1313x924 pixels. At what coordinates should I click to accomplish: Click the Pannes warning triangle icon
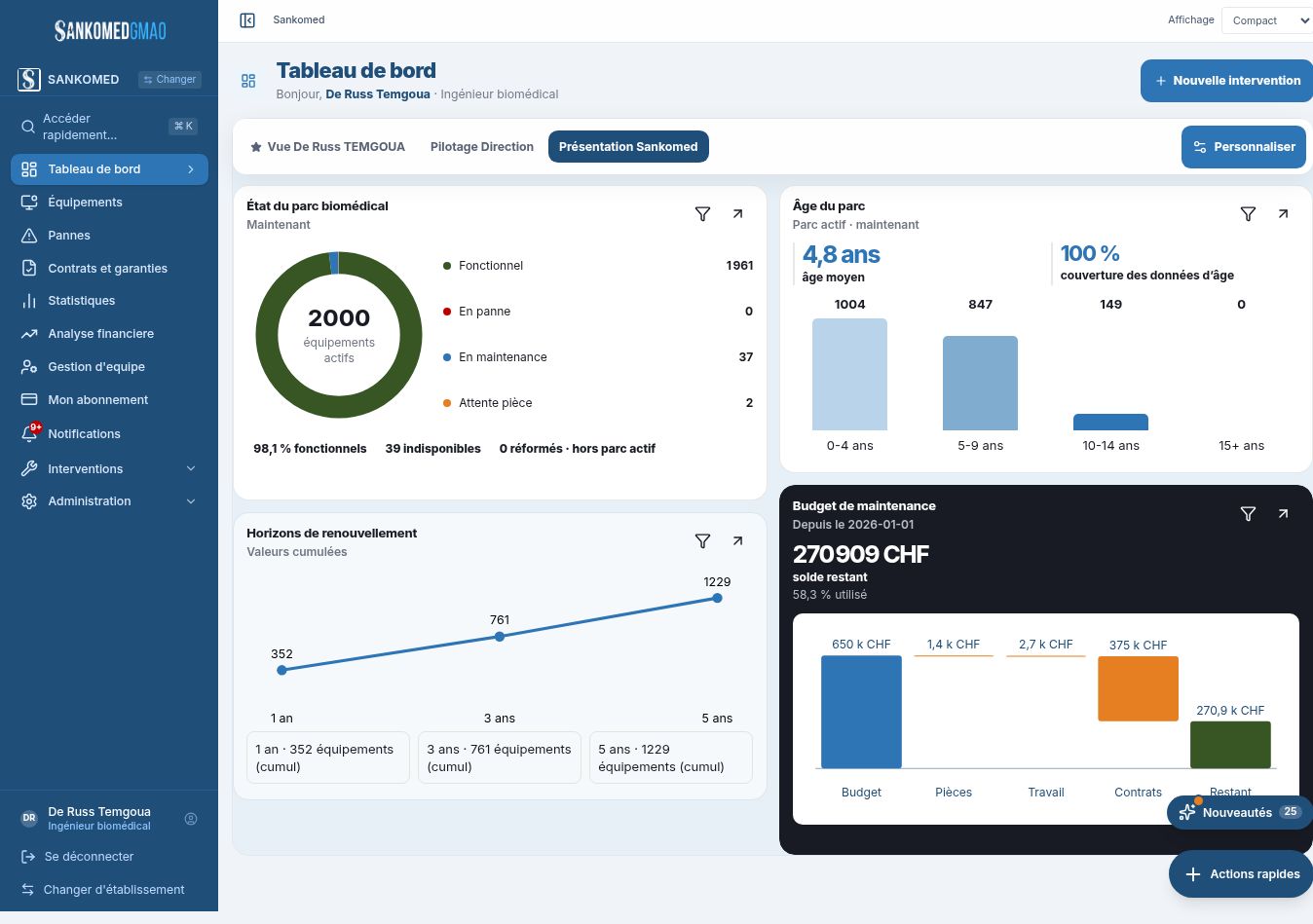(29, 236)
